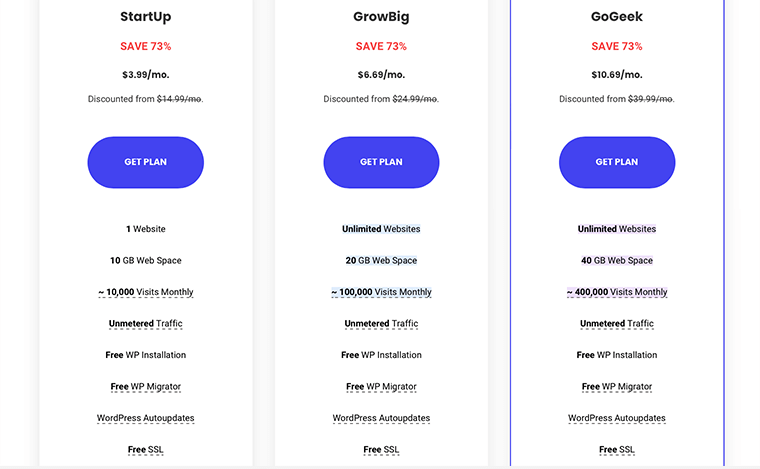Click Free SSL in the GoGeek column
This screenshot has height=469, width=760.
[x=617, y=450]
